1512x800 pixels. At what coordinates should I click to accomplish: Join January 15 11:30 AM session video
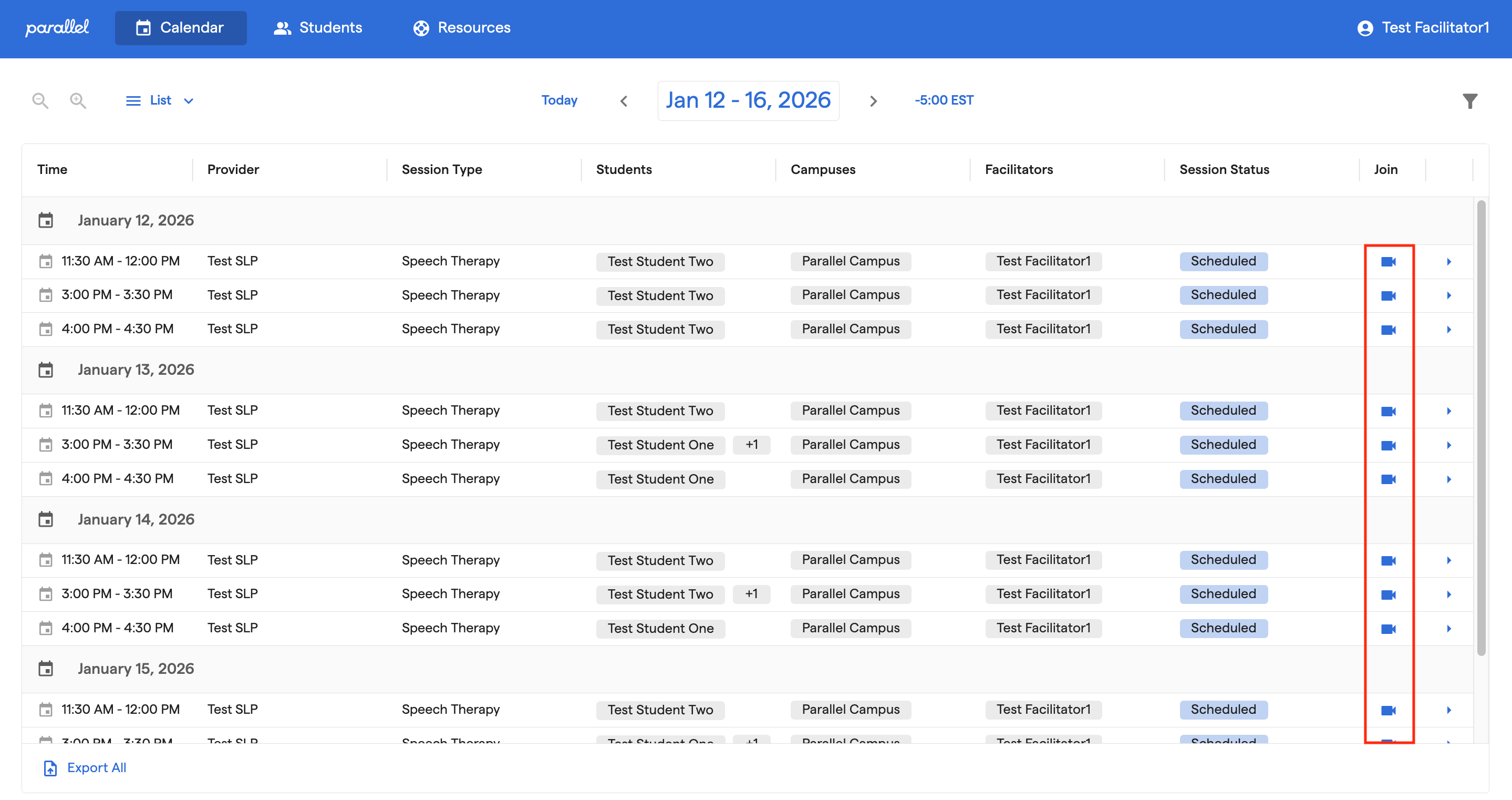click(x=1388, y=710)
